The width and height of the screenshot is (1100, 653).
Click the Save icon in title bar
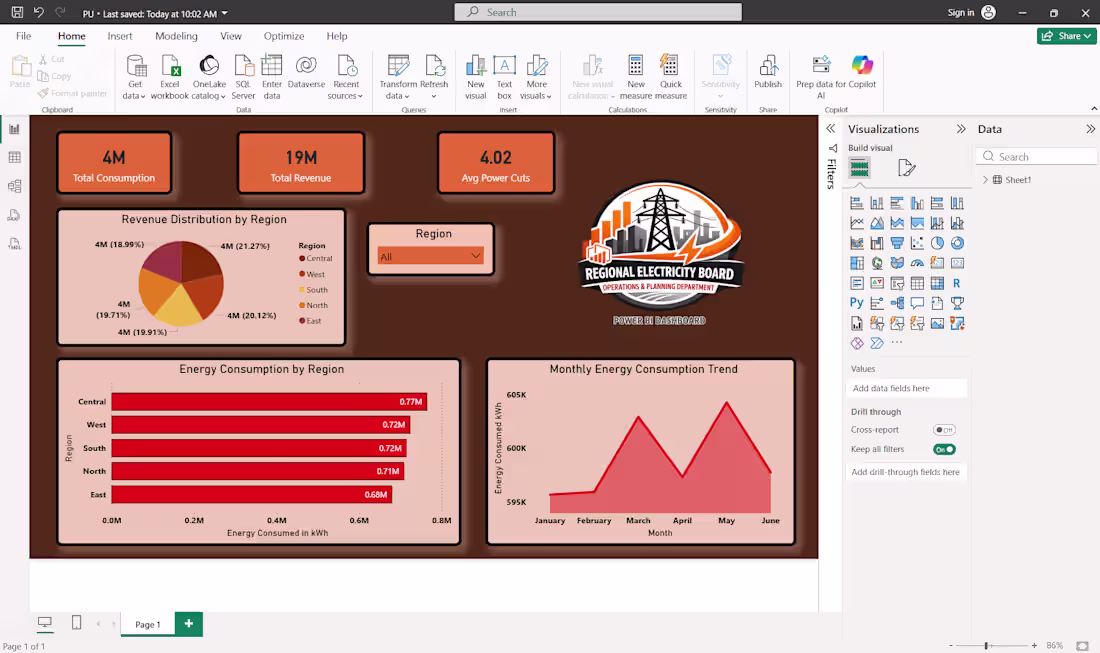(17, 13)
